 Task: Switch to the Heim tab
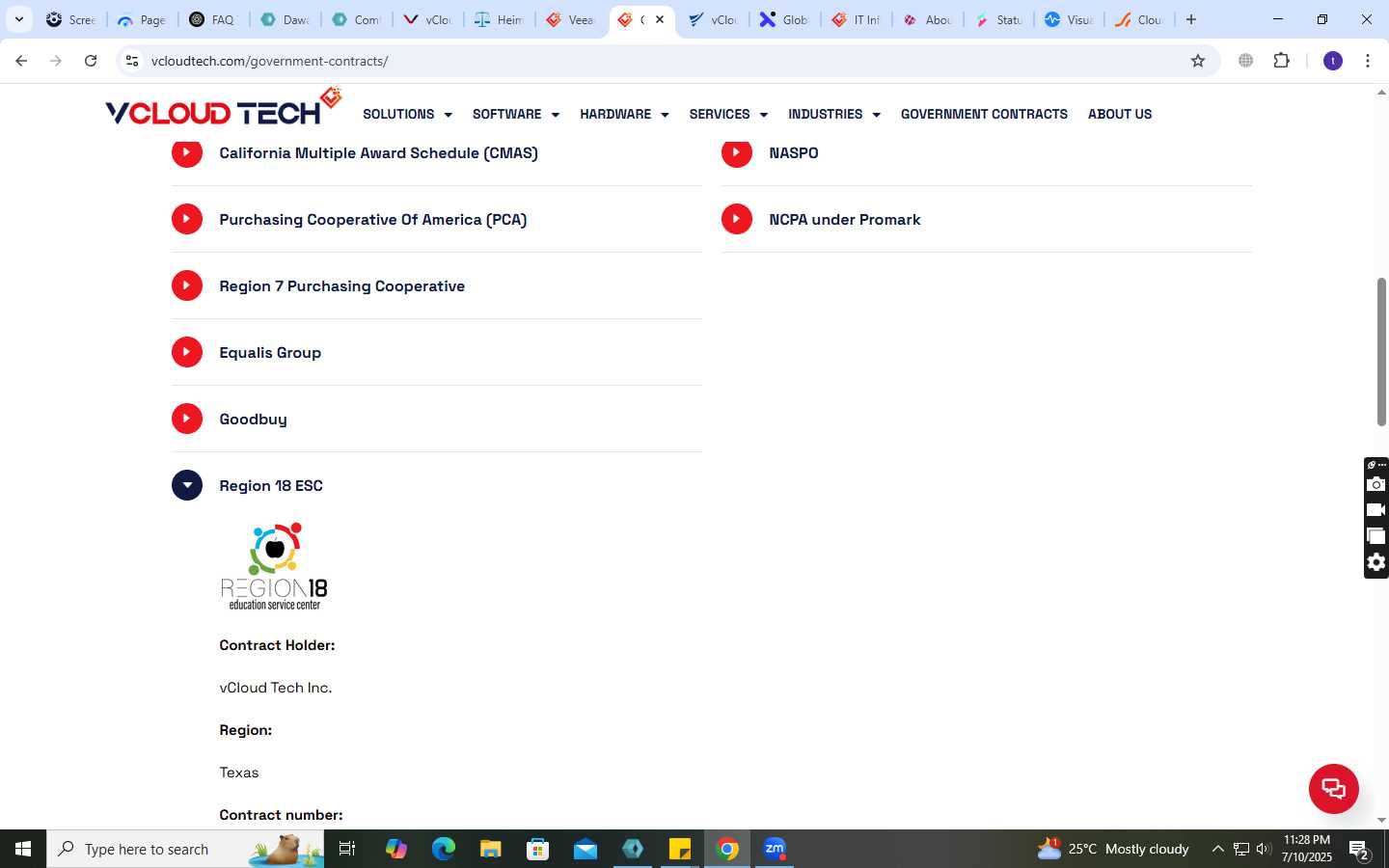499,19
